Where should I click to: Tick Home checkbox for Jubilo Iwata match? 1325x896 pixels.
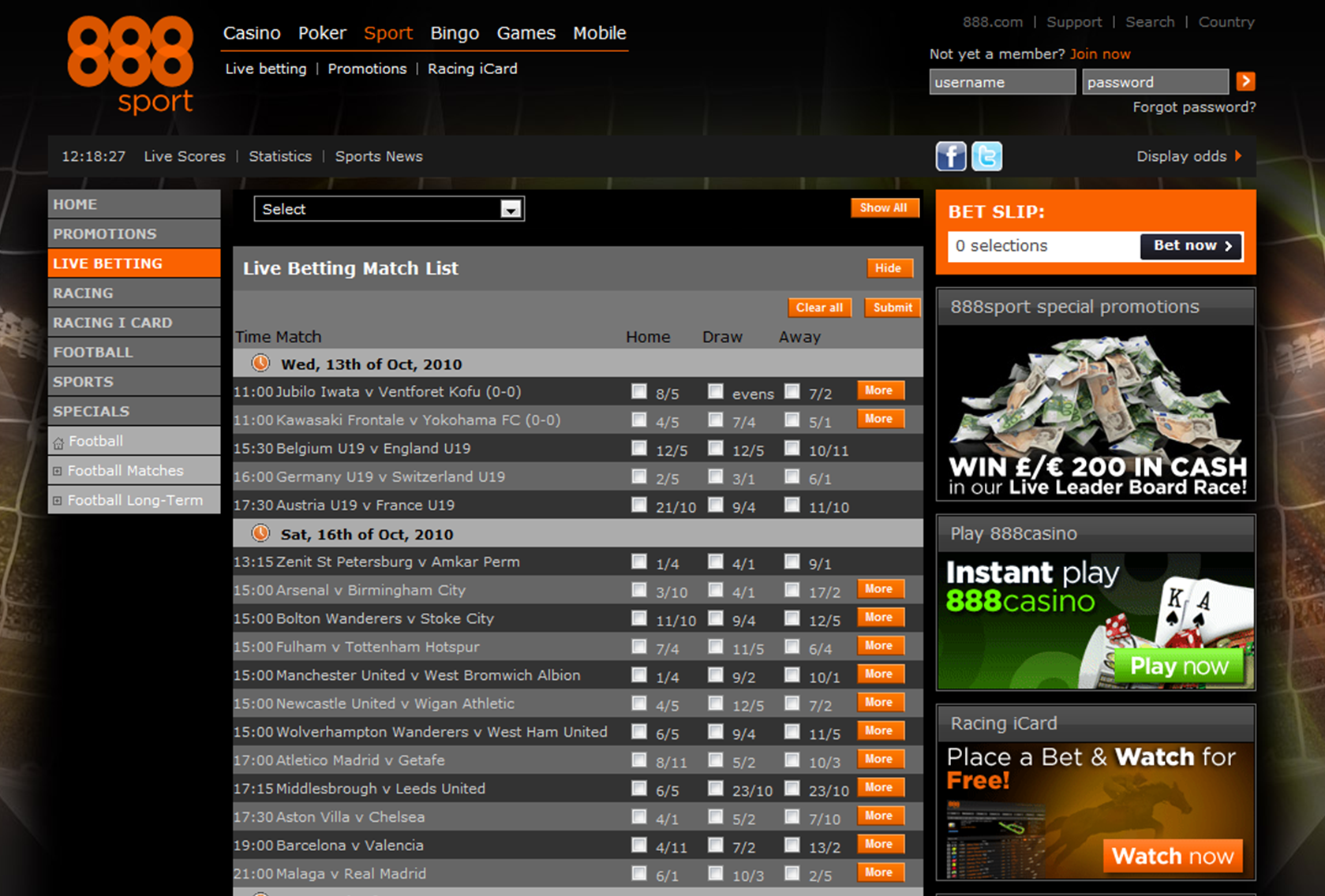(638, 391)
